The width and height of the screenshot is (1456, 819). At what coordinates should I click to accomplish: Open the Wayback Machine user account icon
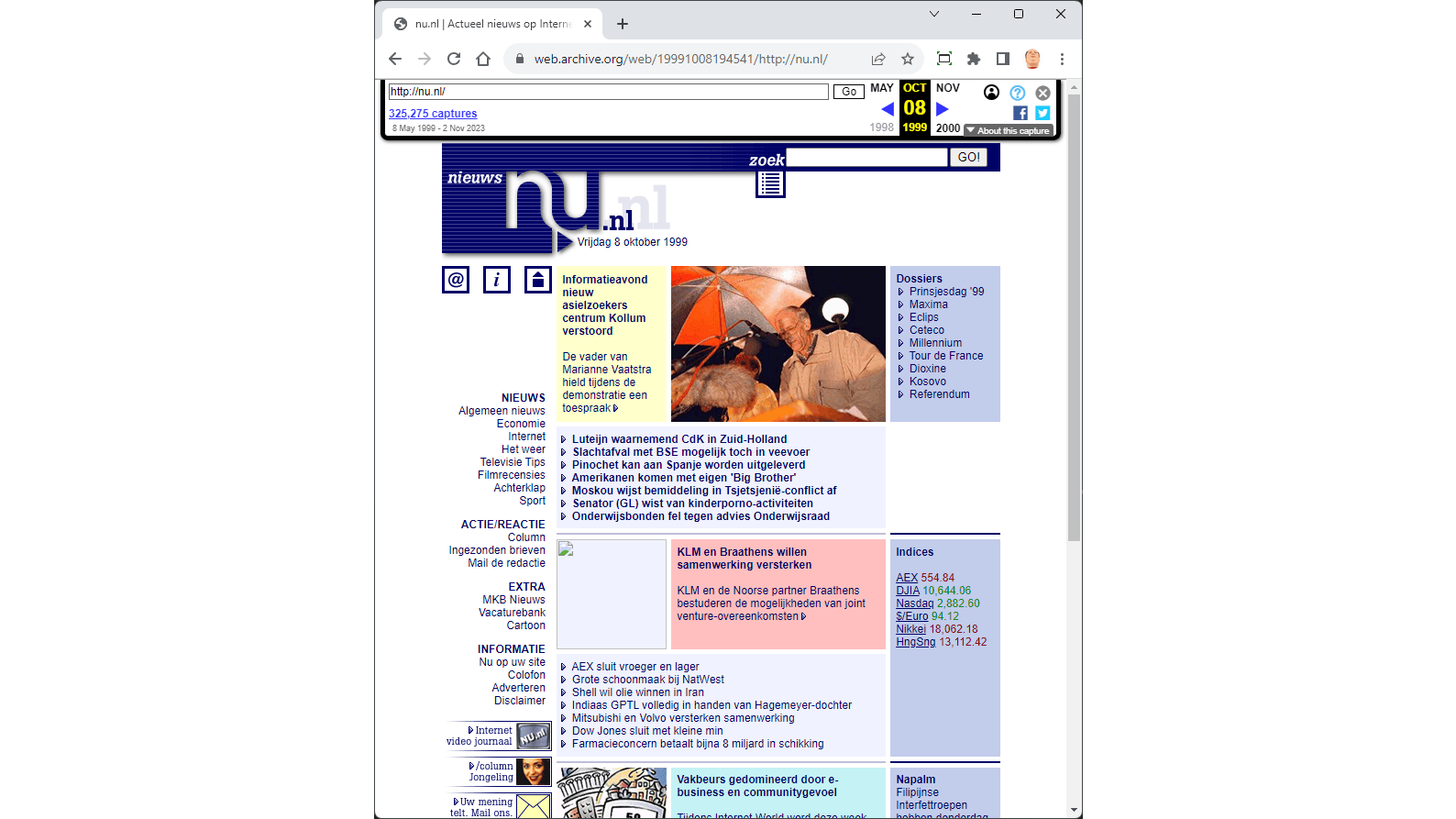point(991,92)
